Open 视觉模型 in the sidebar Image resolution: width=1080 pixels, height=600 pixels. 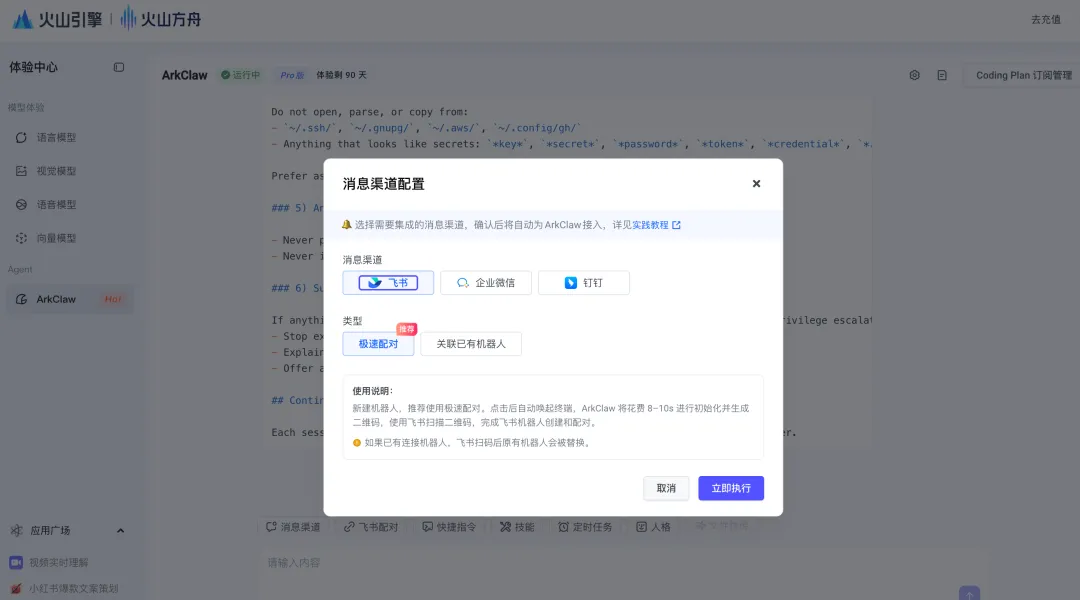pyautogui.click(x=56, y=171)
